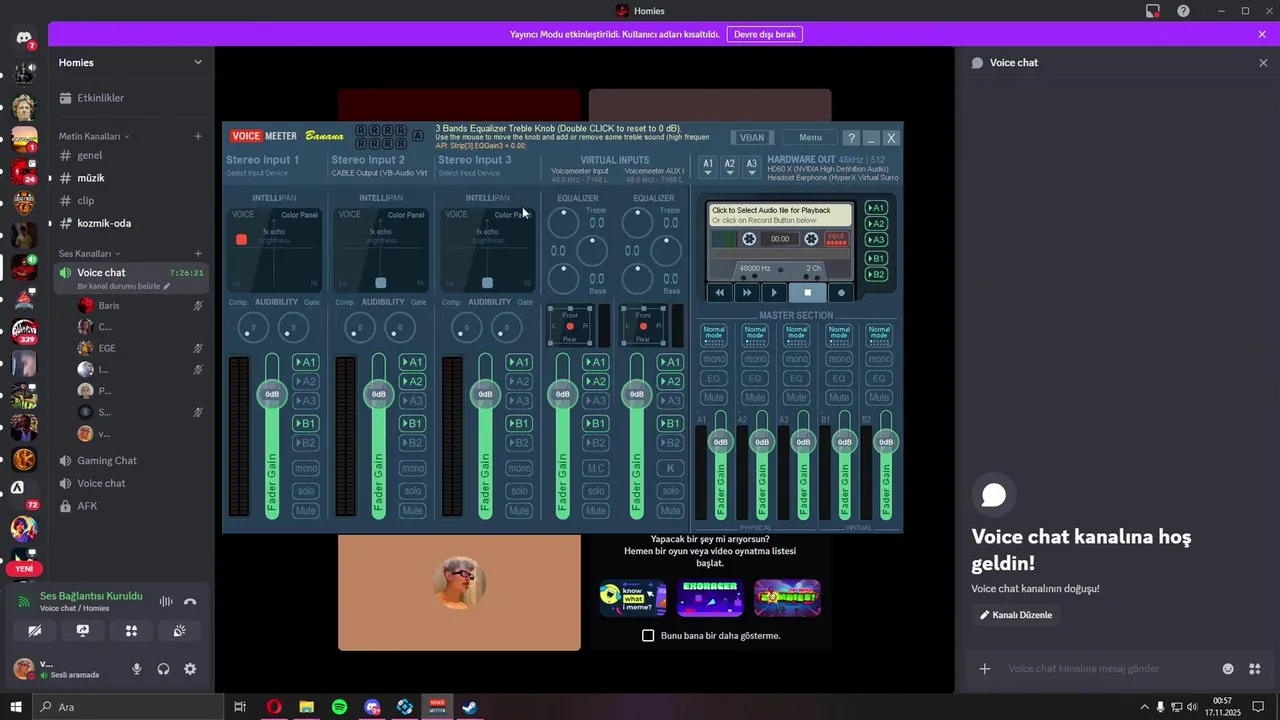This screenshot has height=720, width=1280.
Task: Select audio file for playback on cassette
Action: click(781, 215)
